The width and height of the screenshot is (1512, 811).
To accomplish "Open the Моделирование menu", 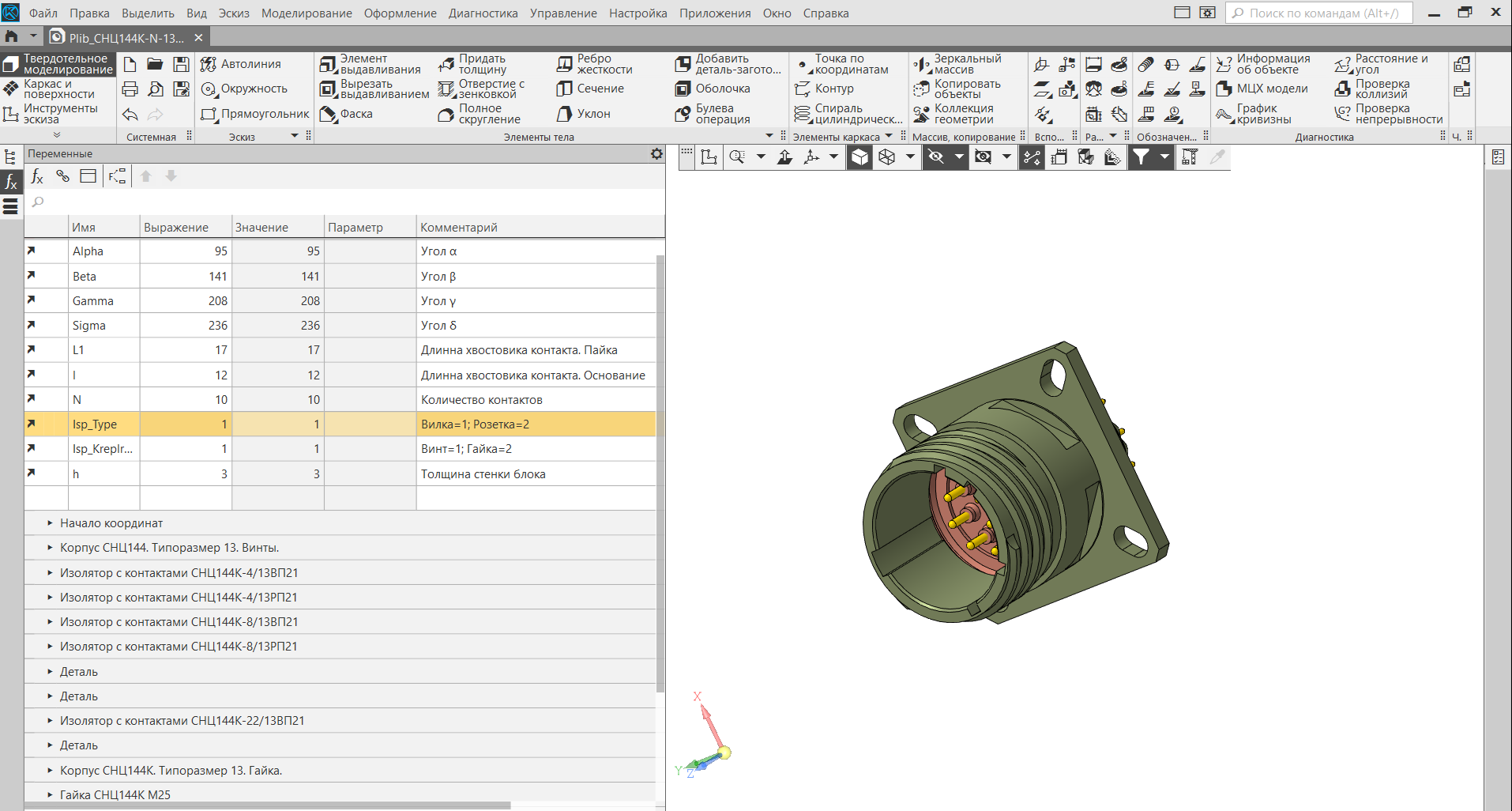I will pos(307,13).
